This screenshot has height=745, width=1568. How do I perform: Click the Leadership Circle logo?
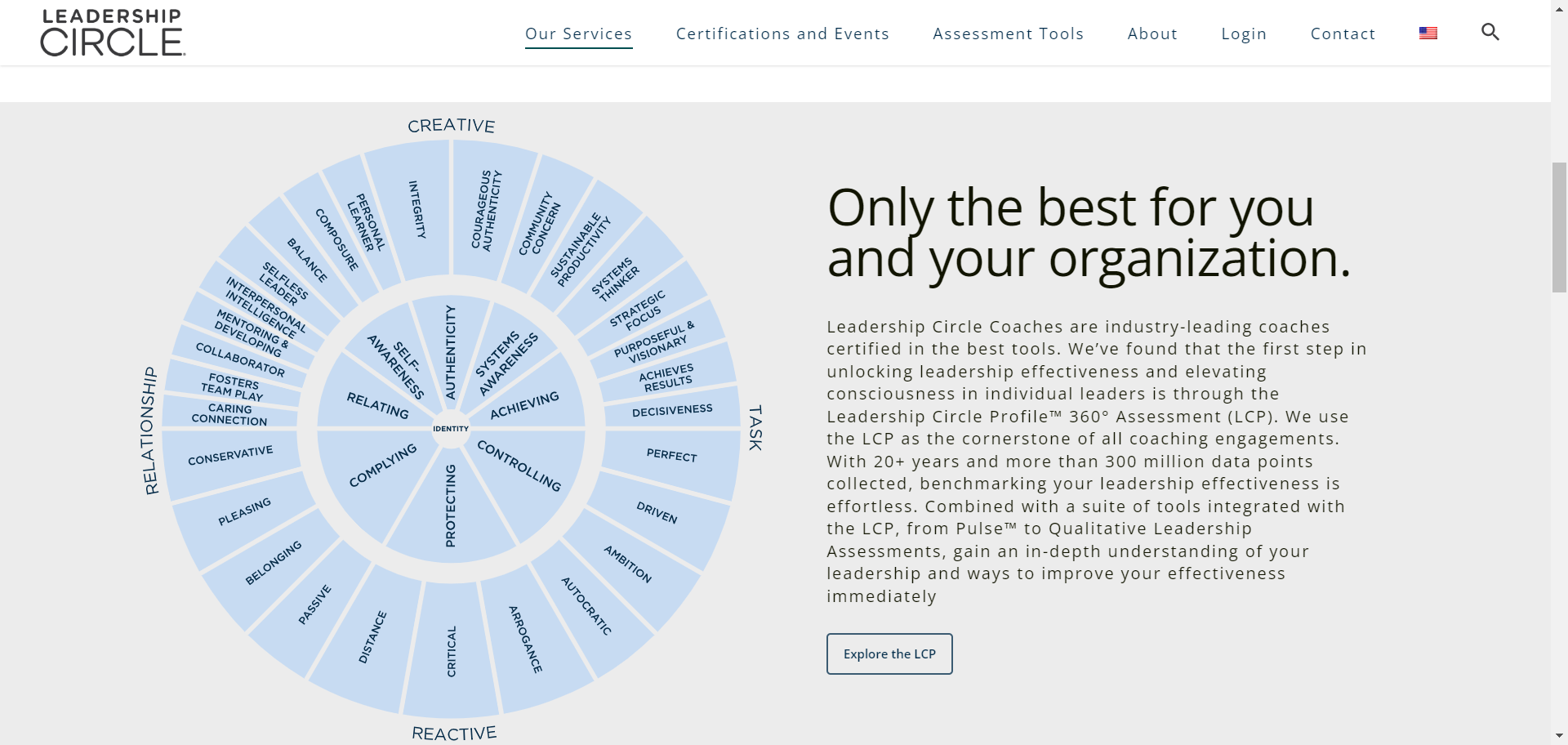tap(113, 33)
